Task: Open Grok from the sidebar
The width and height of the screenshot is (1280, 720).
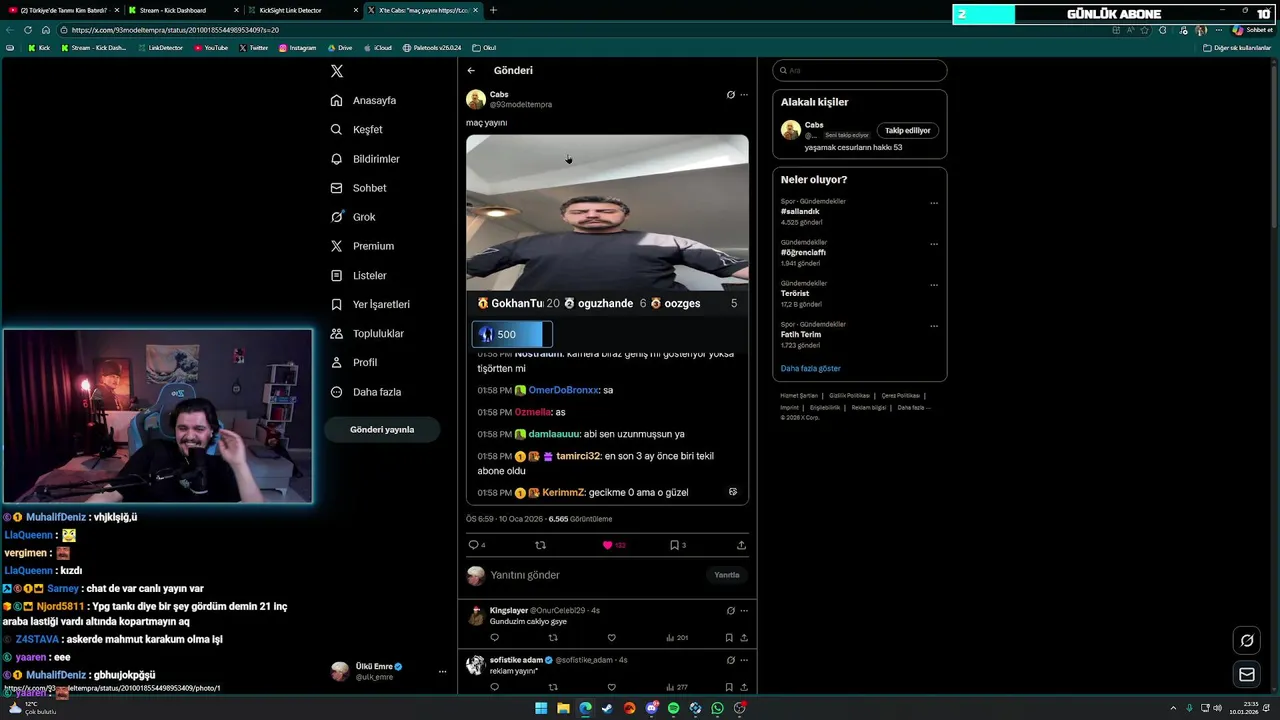Action: click(x=353, y=217)
